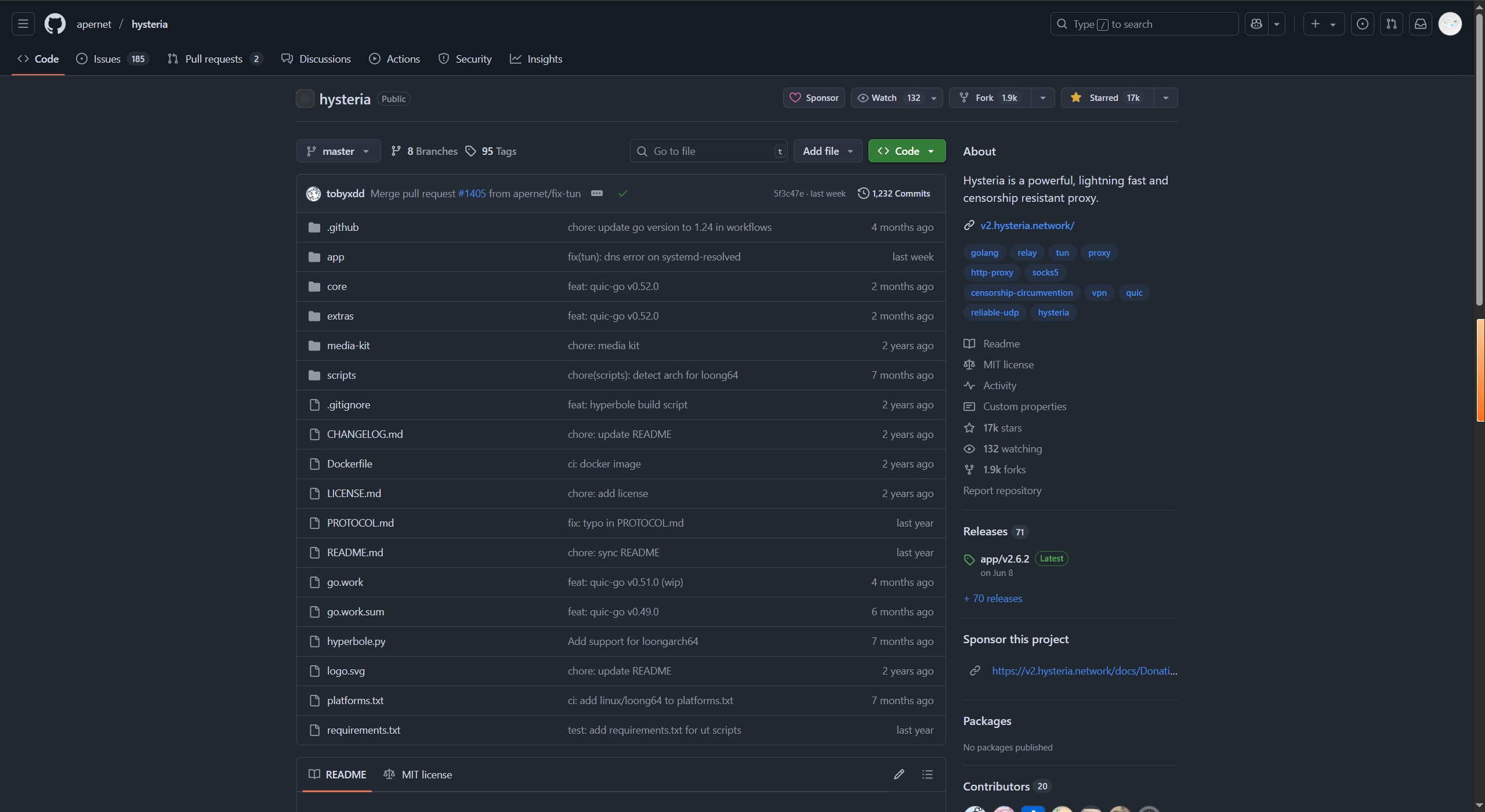Screen dimensions: 1485x812
Task: Open Copilot dropdown arrow in header
Action: pos(1276,24)
